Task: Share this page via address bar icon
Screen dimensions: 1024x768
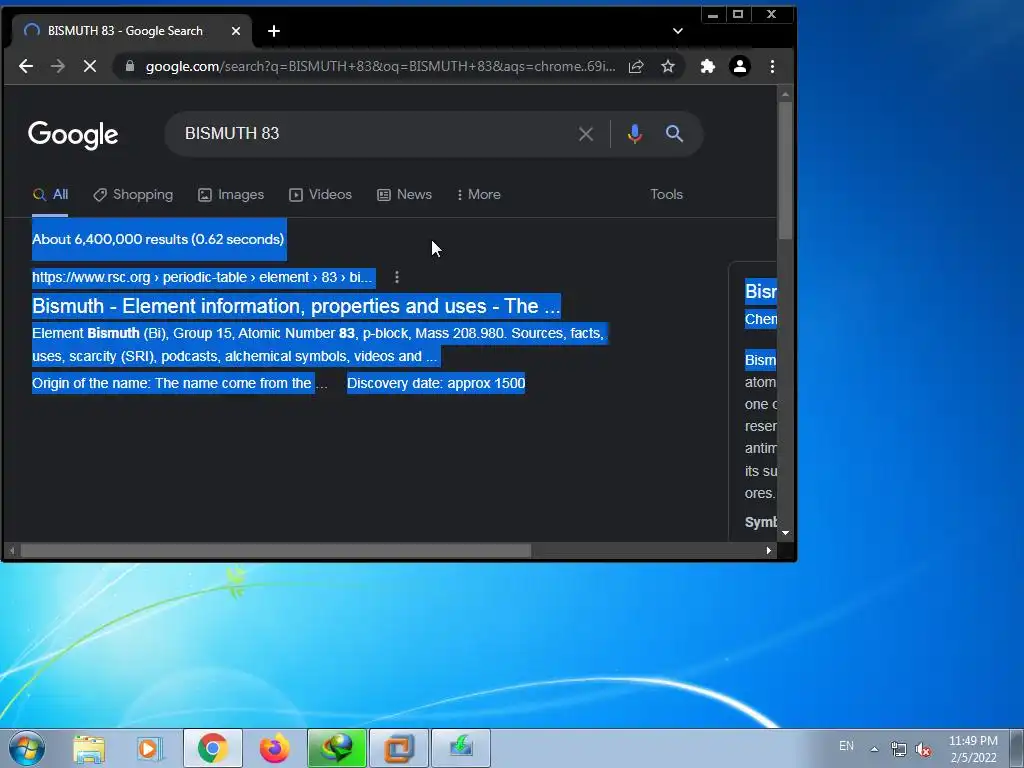Action: tap(636, 66)
